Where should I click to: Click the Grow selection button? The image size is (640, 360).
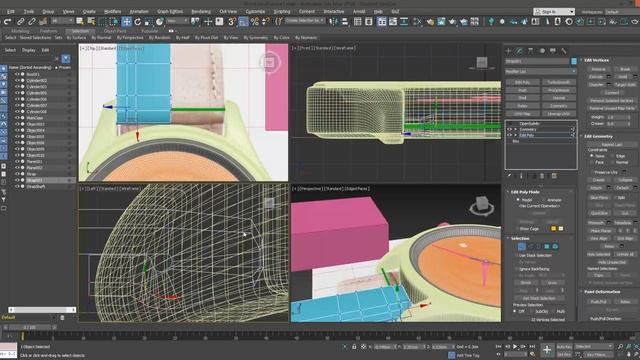552,282
